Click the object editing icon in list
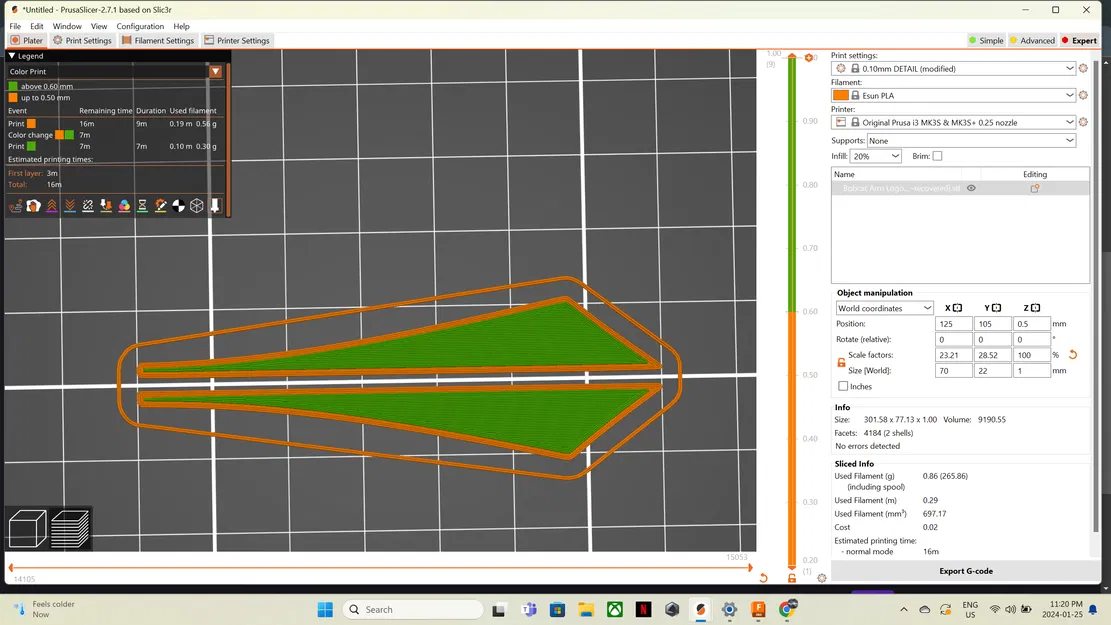This screenshot has width=1111, height=625. tap(1034, 188)
